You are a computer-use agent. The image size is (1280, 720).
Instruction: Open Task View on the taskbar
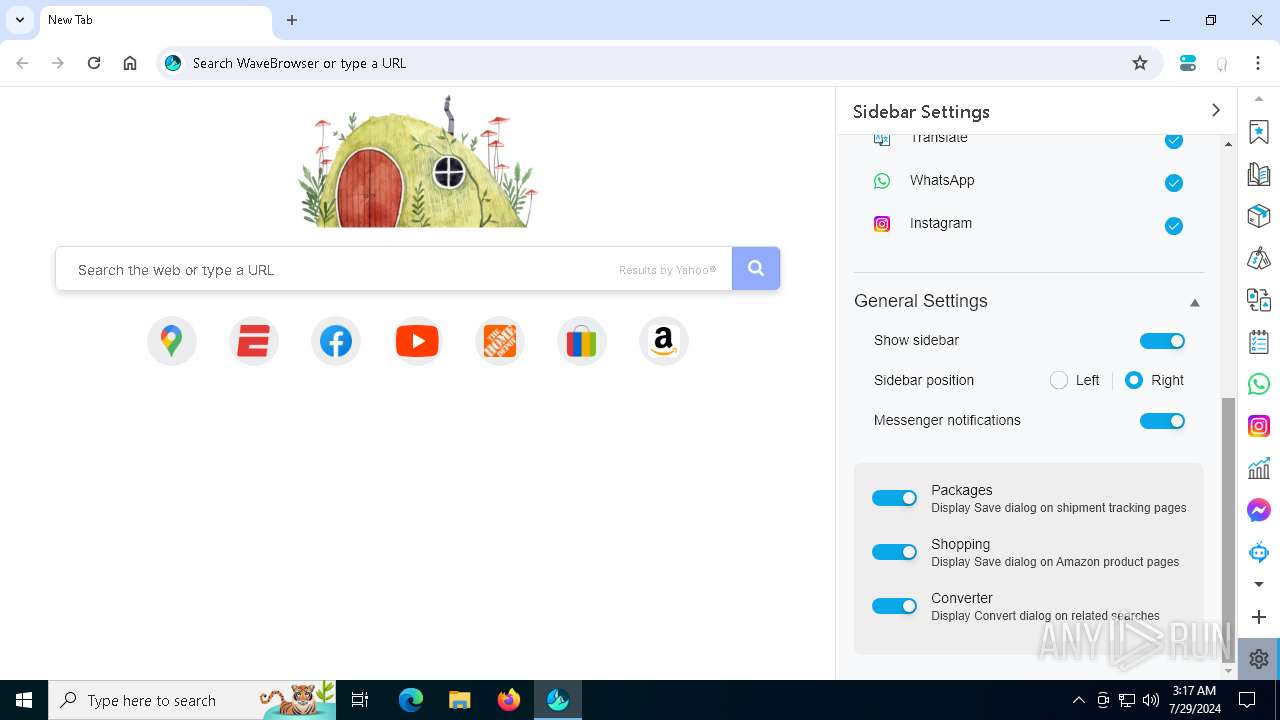pyautogui.click(x=360, y=700)
